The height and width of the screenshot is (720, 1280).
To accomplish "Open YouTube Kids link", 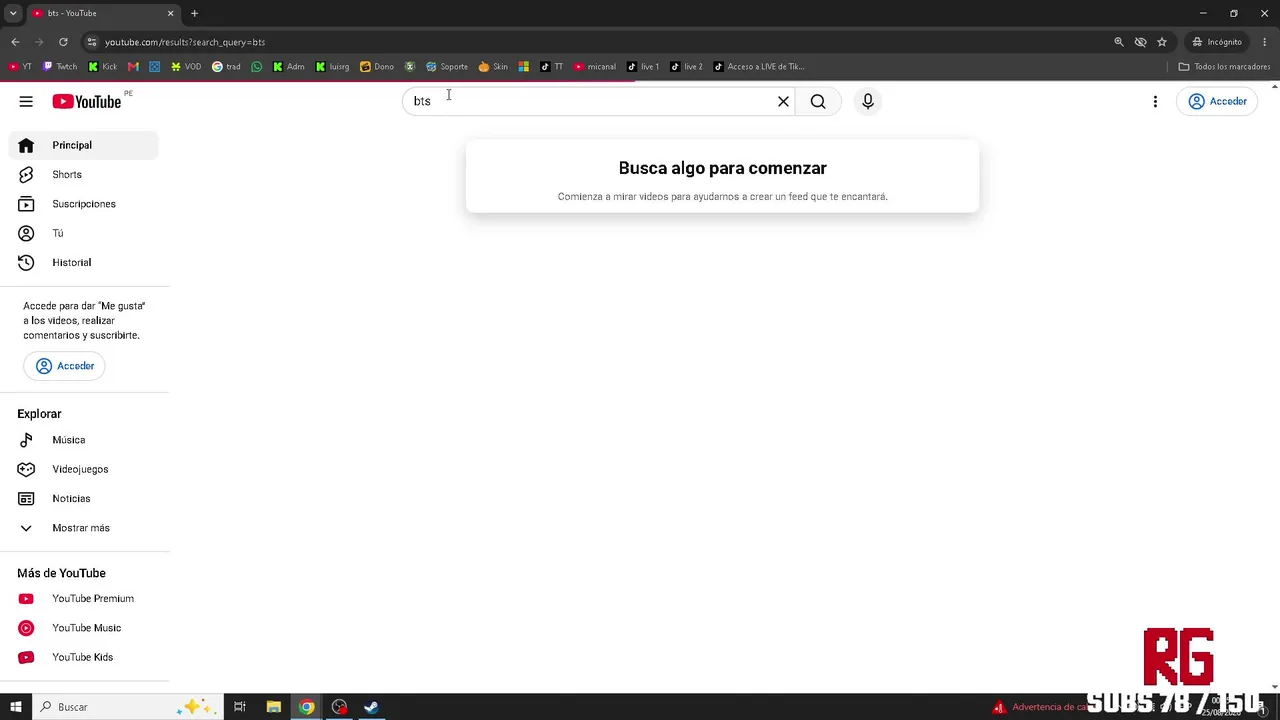I will coord(84,657).
